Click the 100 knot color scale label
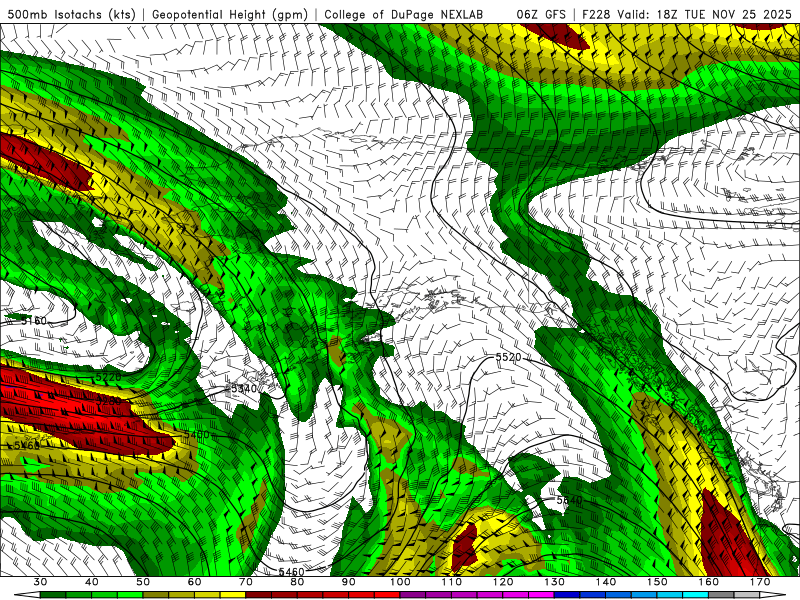 401,582
